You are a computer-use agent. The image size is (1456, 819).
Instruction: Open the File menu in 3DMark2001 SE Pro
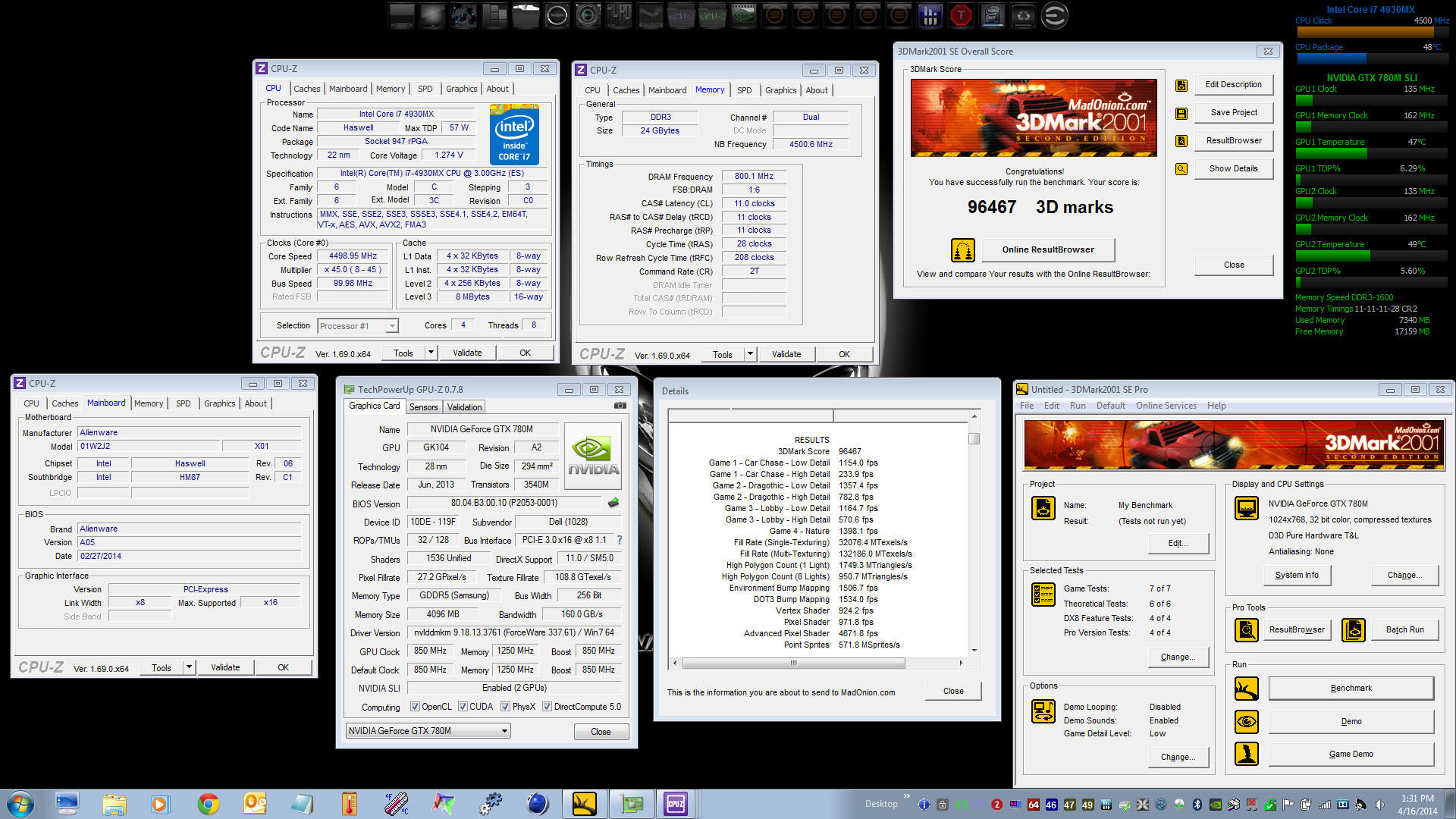[x=1027, y=406]
